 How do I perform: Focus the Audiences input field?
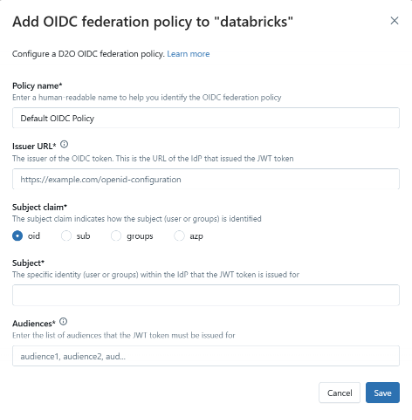[x=206, y=356]
